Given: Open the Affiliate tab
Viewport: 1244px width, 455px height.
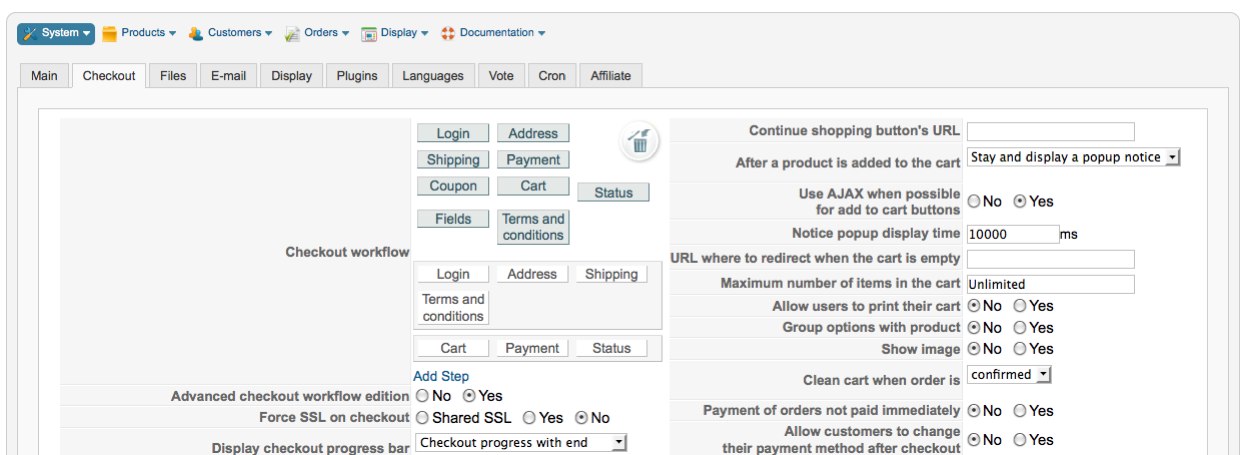Looking at the screenshot, I should click(611, 76).
